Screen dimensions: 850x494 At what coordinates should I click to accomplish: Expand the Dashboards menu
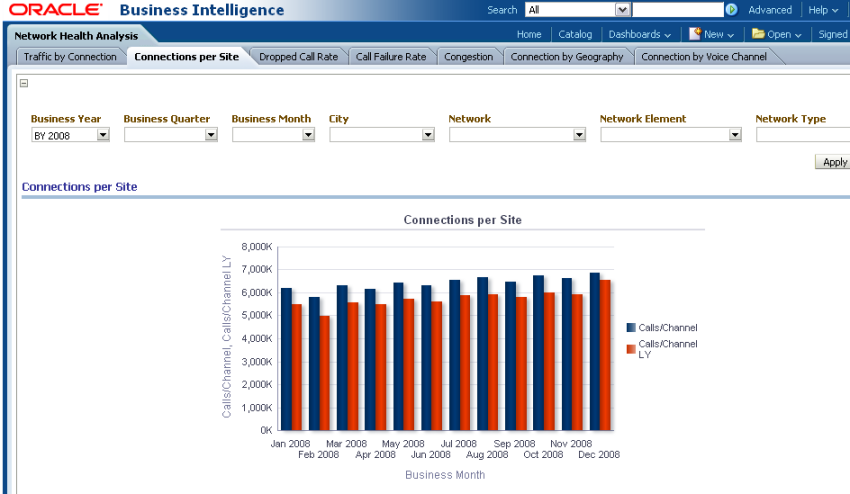(x=640, y=34)
